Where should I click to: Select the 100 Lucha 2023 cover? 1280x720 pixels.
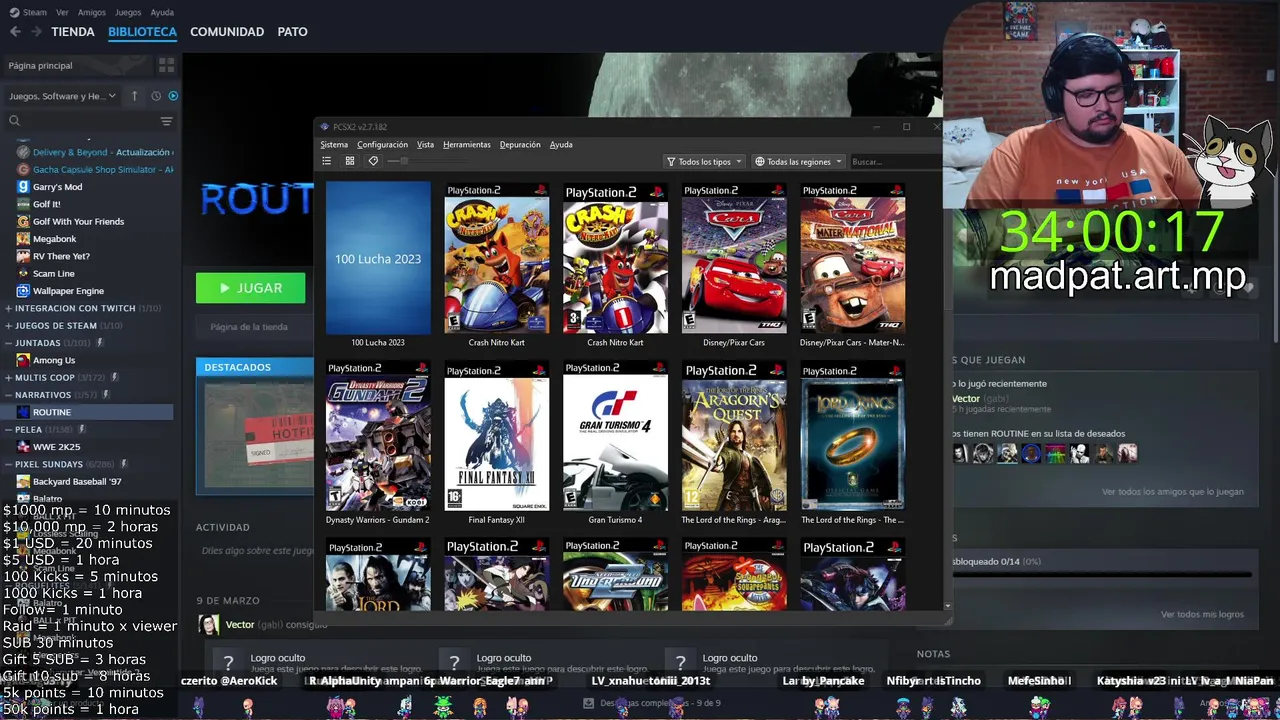378,258
